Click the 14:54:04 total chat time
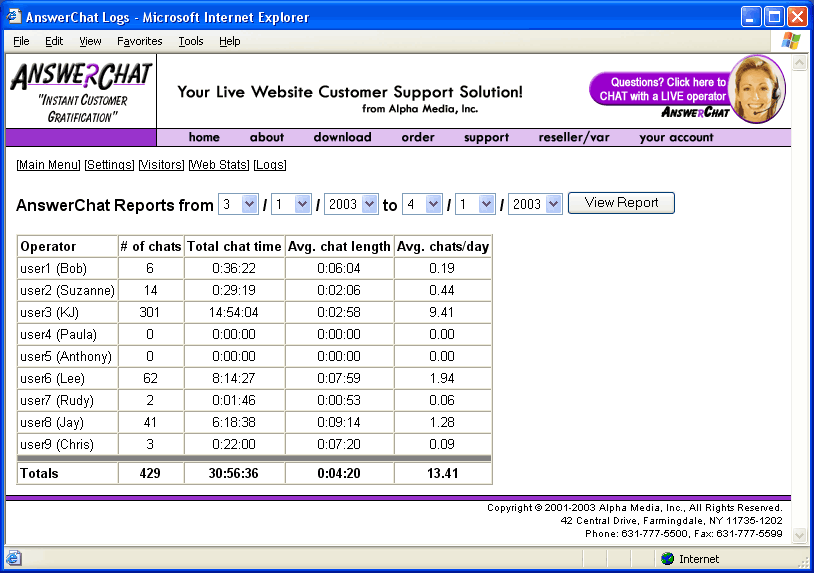814x573 pixels. (234, 312)
